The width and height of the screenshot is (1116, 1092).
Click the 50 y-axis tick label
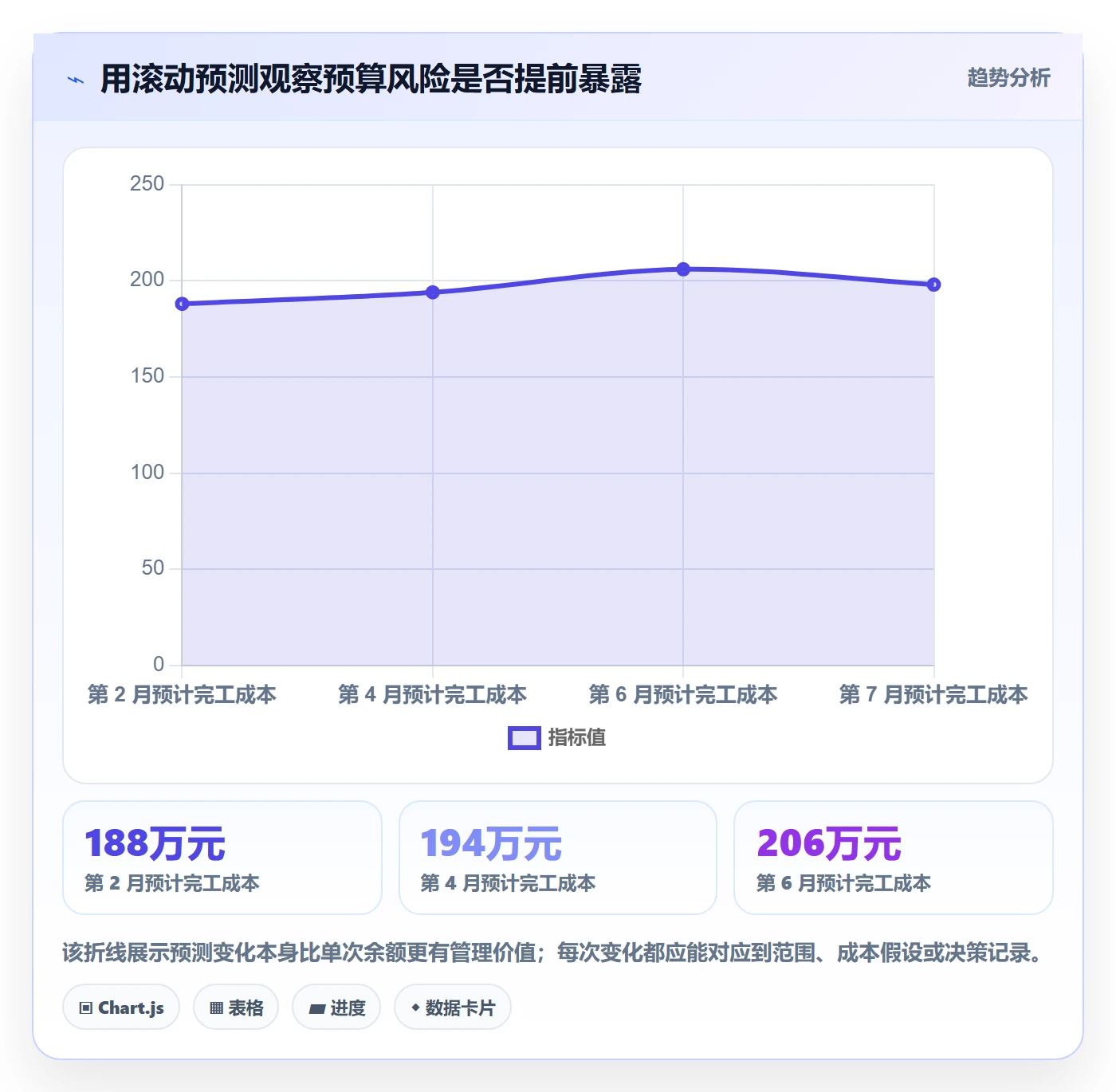pyautogui.click(x=152, y=568)
